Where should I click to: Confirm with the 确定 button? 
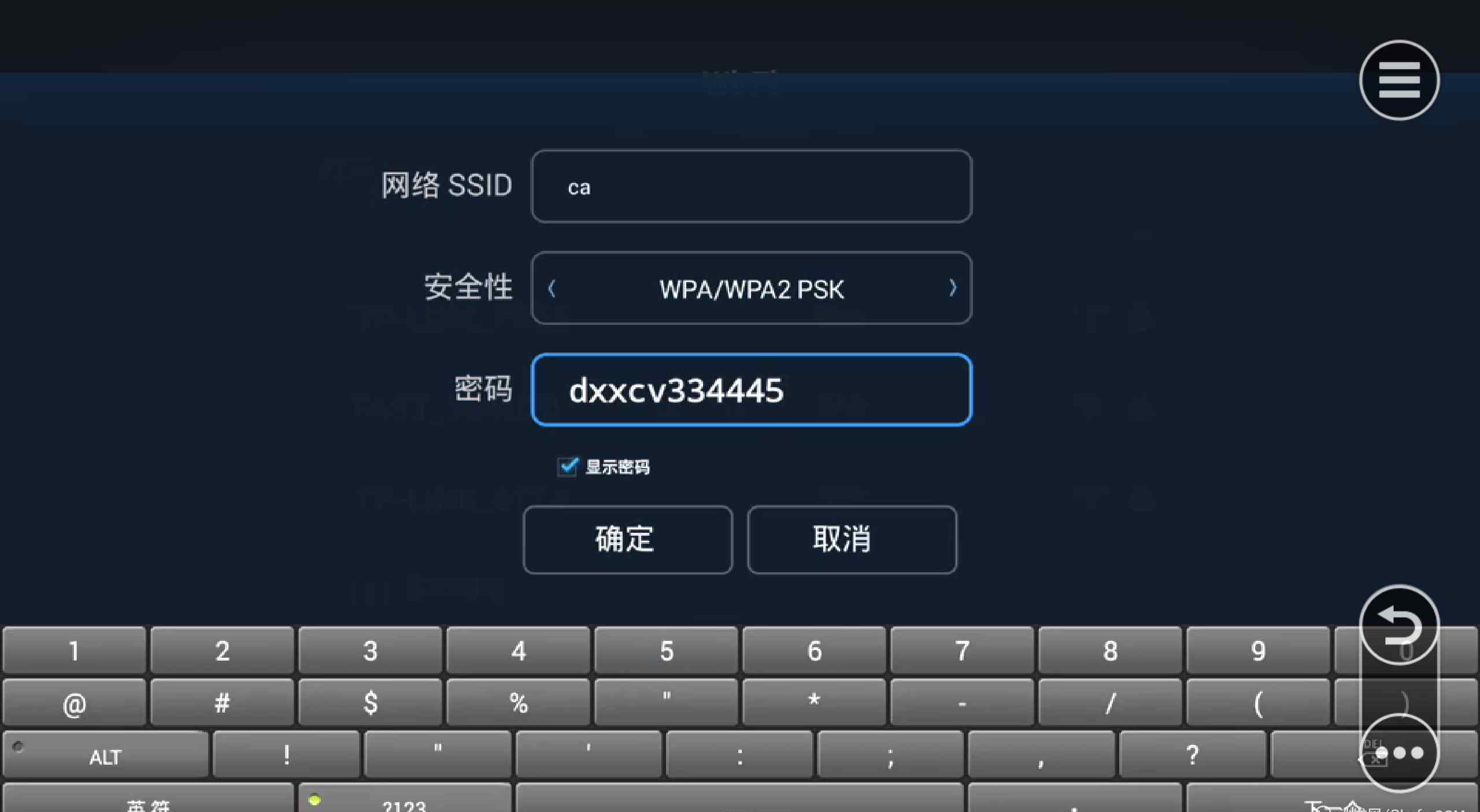tap(628, 539)
